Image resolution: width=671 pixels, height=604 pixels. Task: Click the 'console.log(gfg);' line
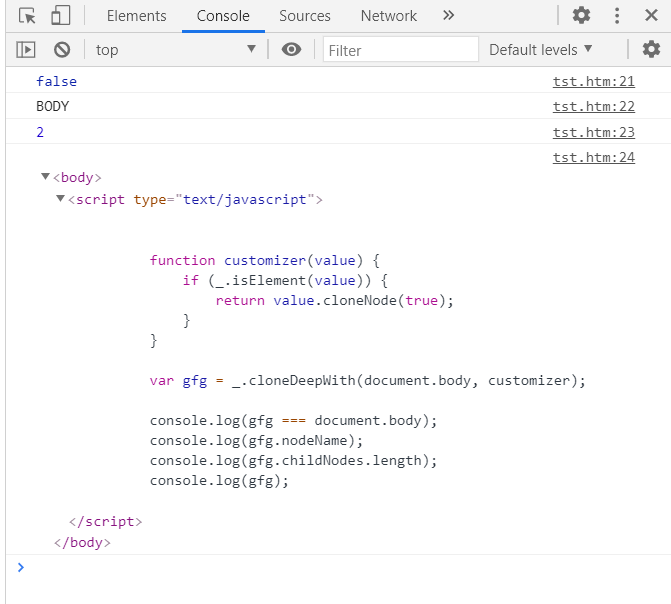point(219,481)
